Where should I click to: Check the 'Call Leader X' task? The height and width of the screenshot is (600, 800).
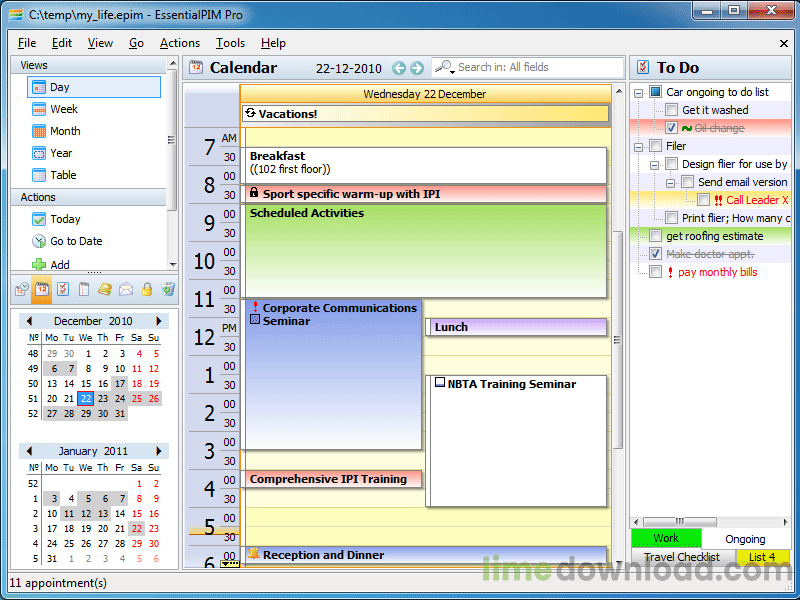click(704, 200)
